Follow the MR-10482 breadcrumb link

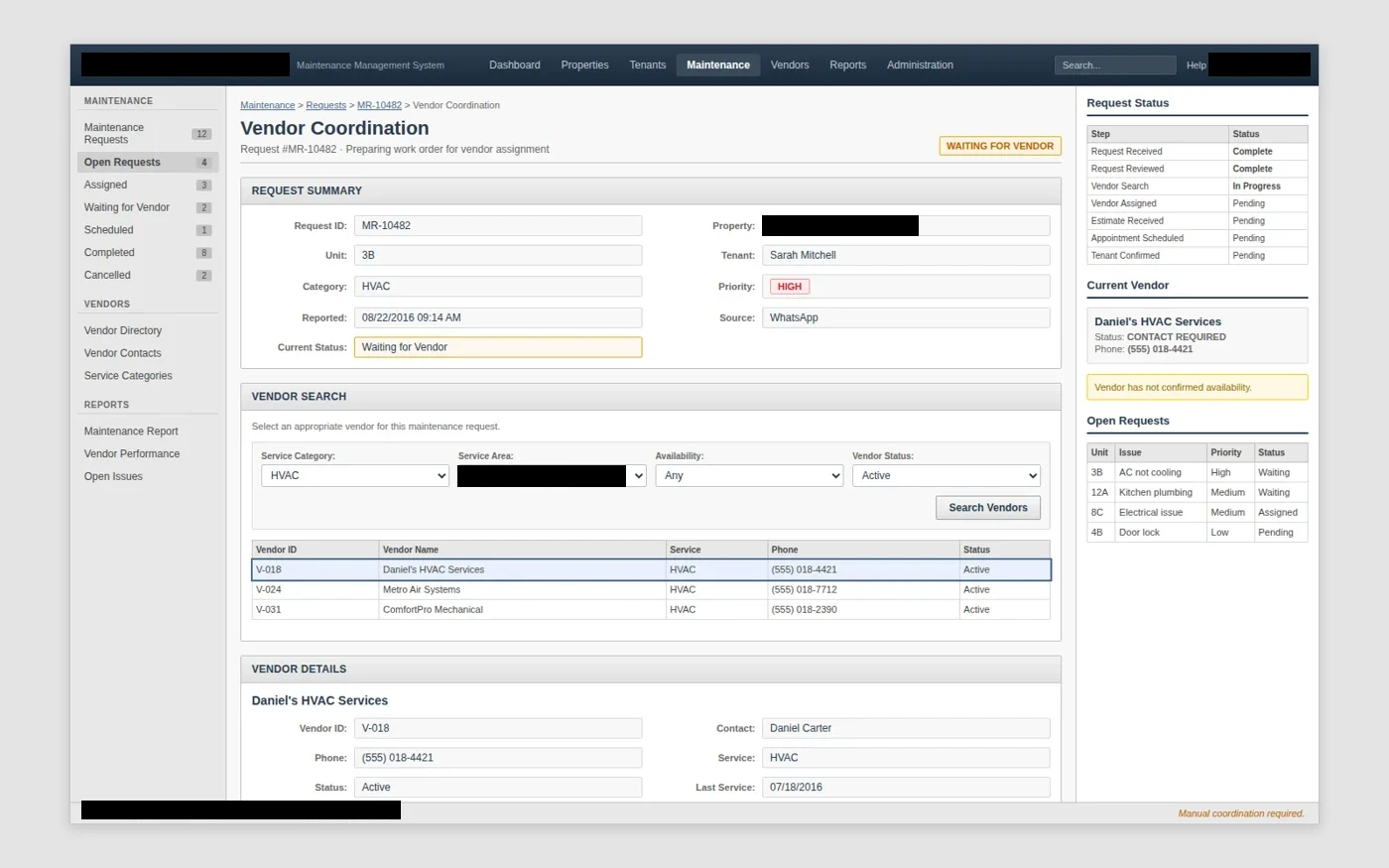coord(379,105)
